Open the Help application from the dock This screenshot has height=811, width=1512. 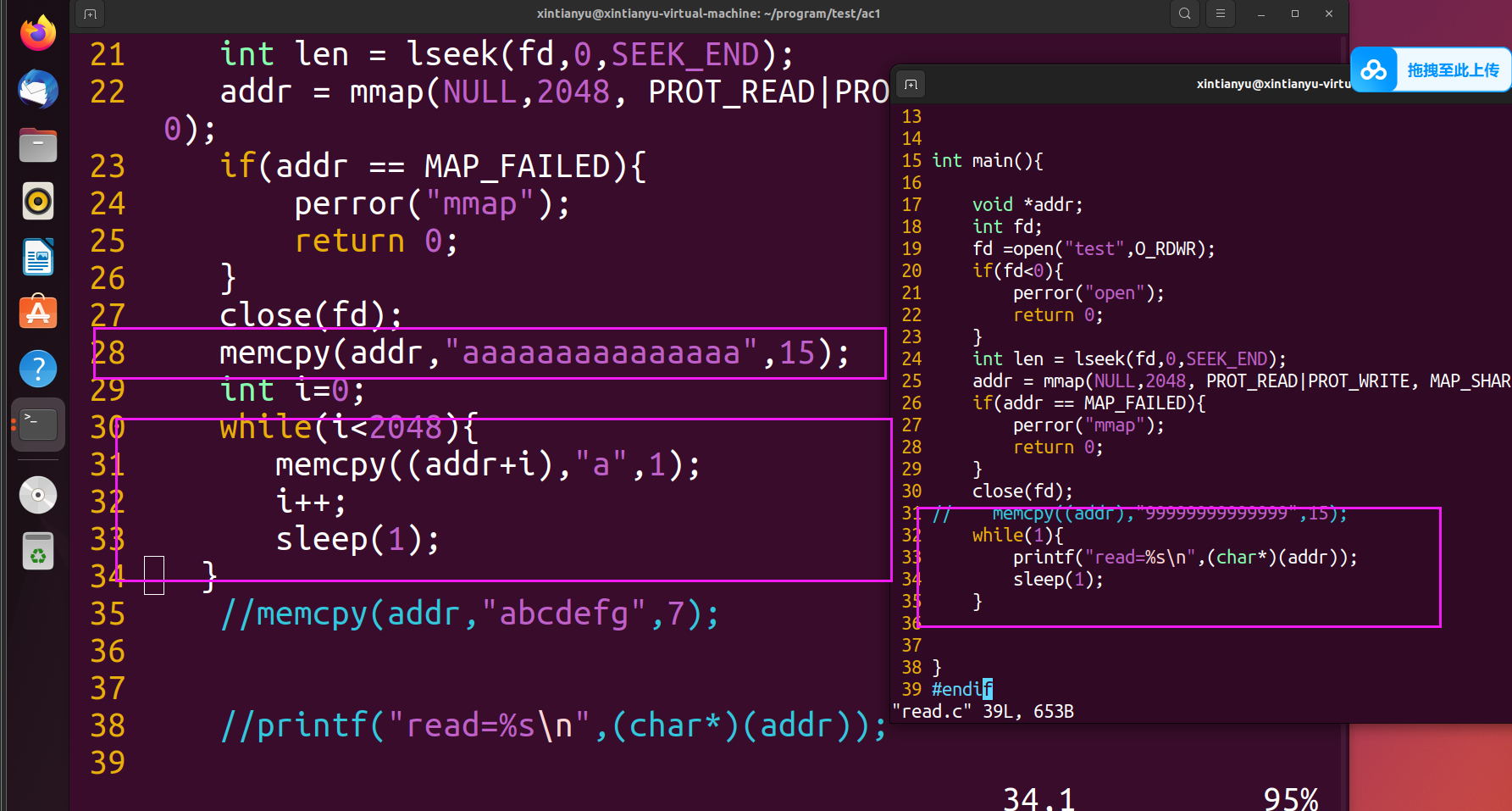tap(37, 368)
